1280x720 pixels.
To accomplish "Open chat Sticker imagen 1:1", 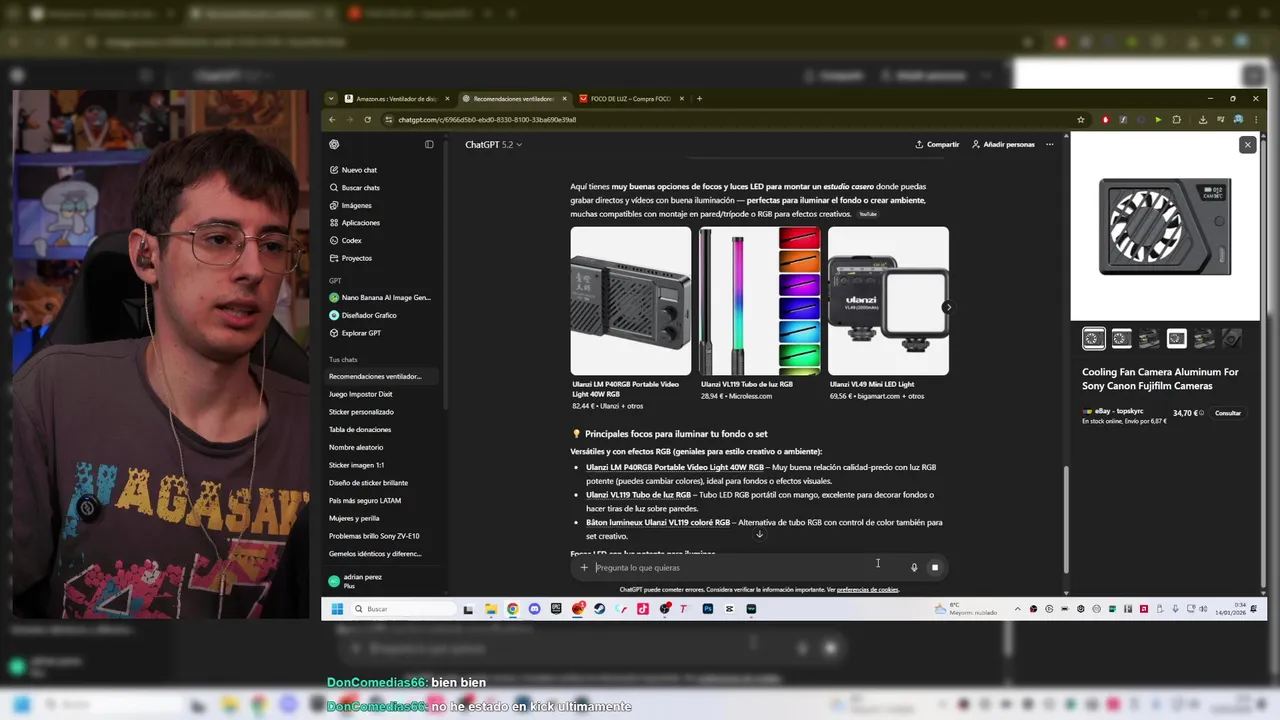I will click(356, 465).
